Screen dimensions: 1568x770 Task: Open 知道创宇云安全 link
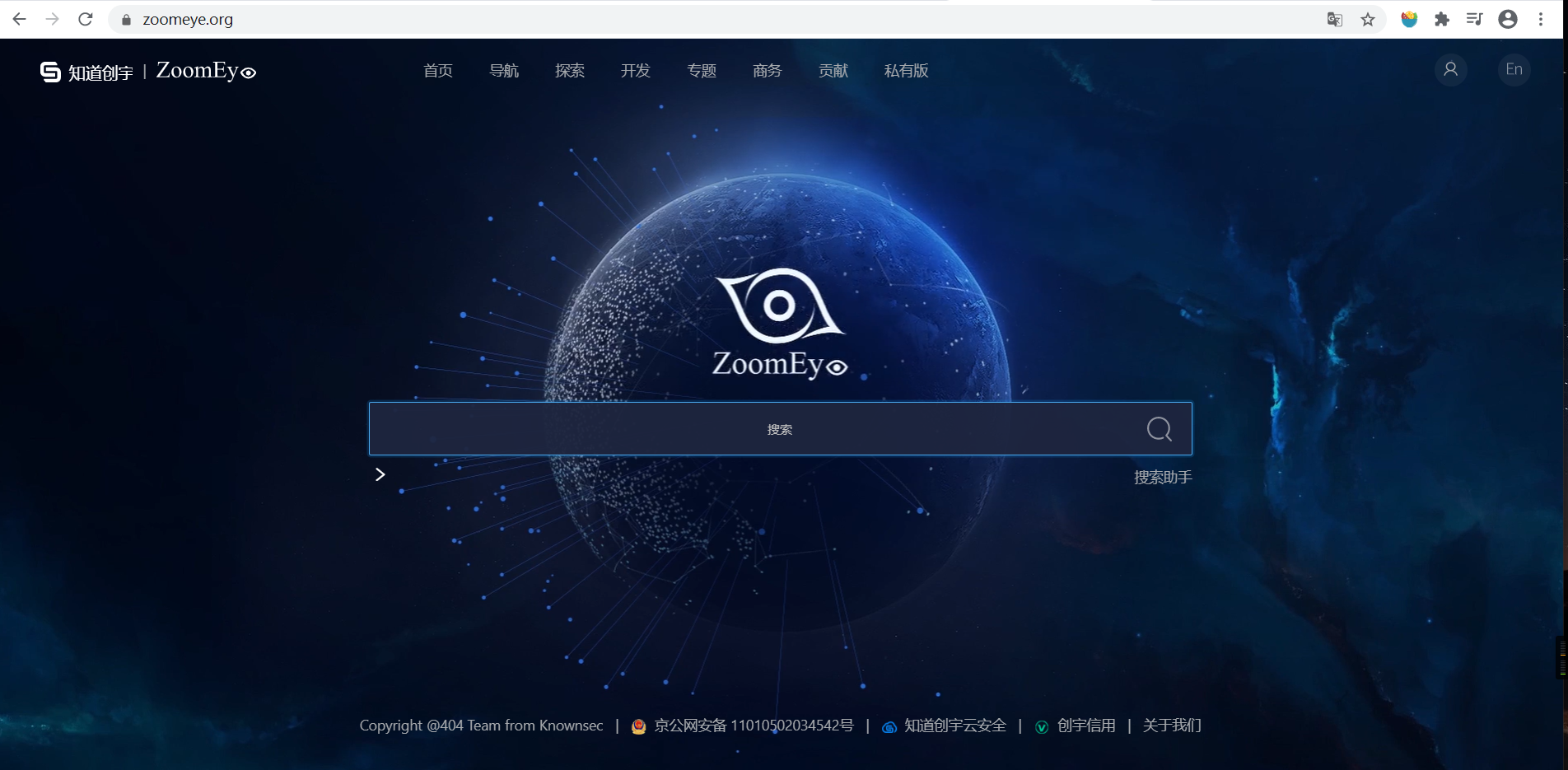coord(955,726)
